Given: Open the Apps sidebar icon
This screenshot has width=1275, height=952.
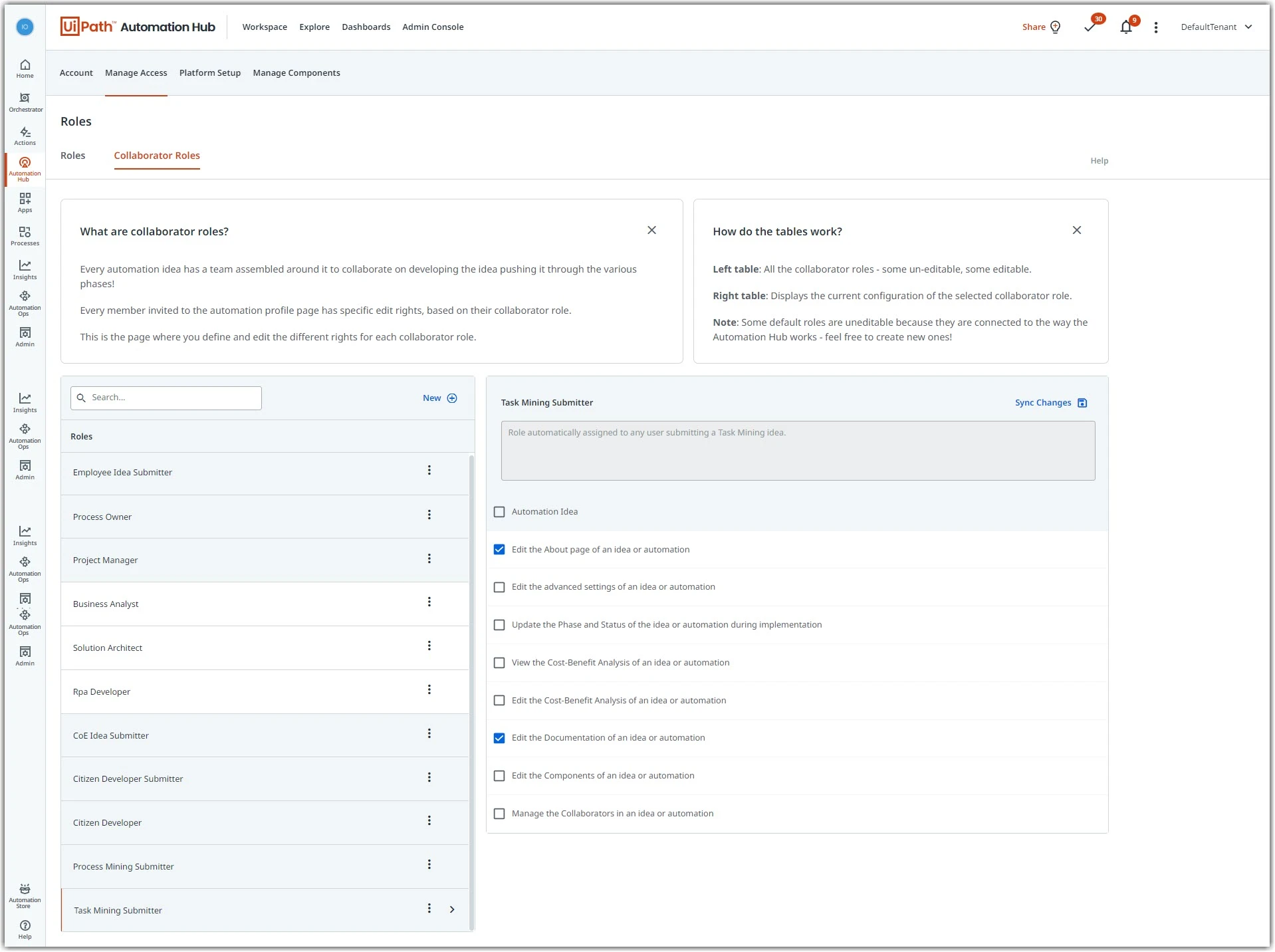Looking at the screenshot, I should 25,203.
